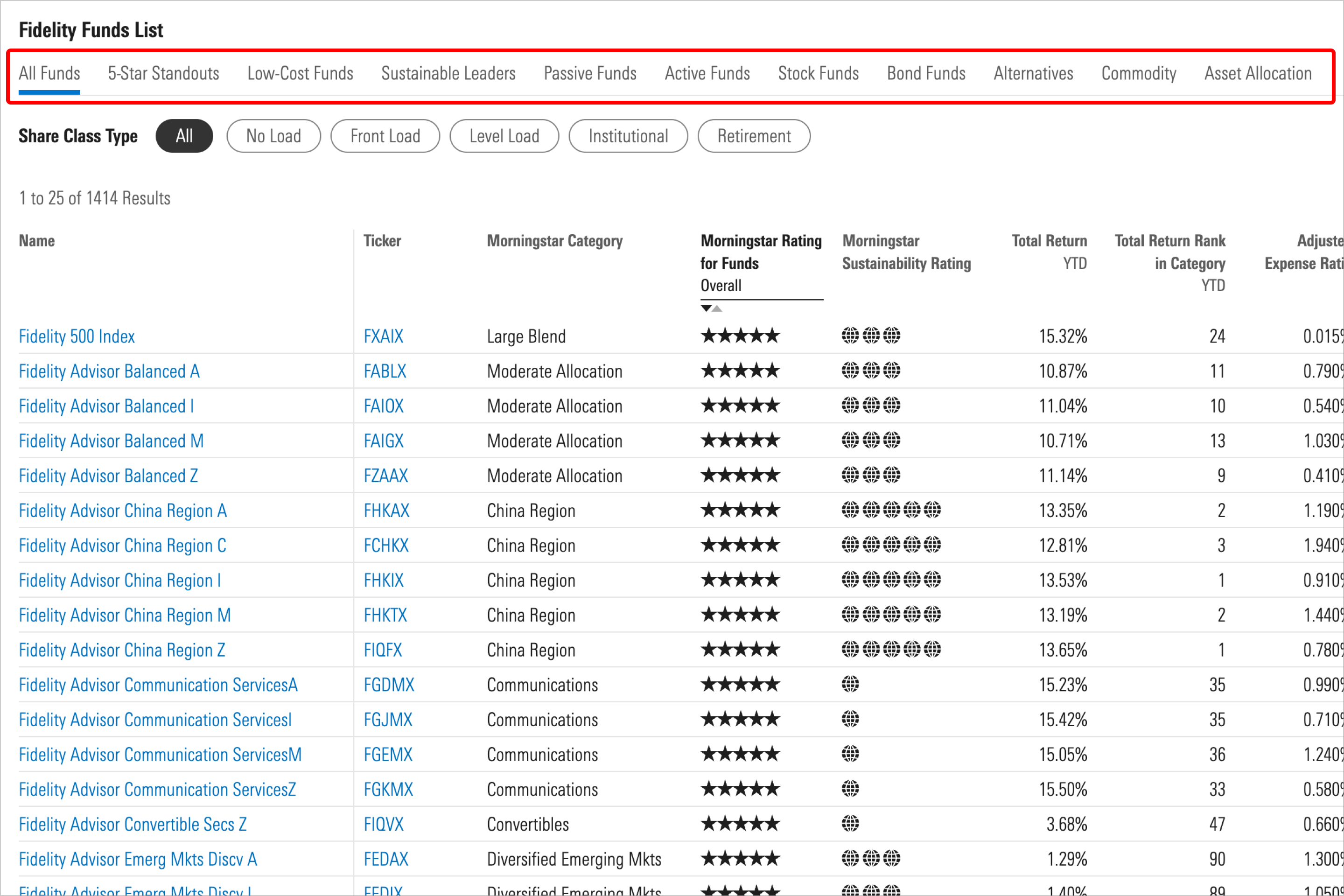Viewport: 1344px width, 896px height.
Task: Click the five-star rating of Fidelity 500 Index
Action: pyautogui.click(x=741, y=336)
